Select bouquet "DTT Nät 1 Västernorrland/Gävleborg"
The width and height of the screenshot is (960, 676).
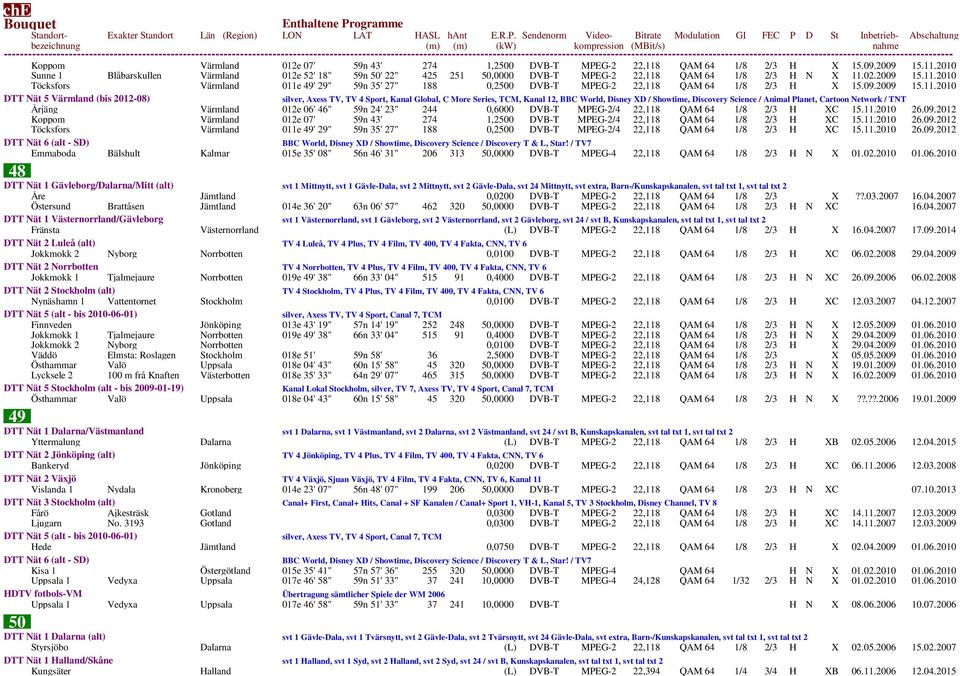pyautogui.click(x=83, y=219)
